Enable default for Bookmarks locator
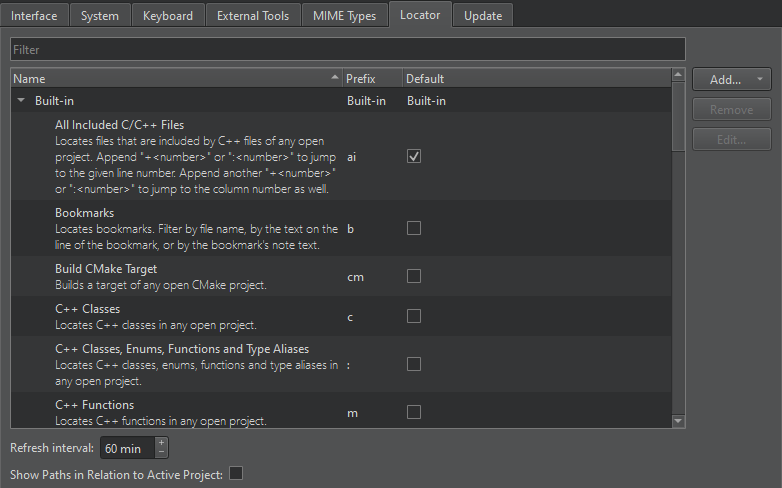 [x=414, y=229]
